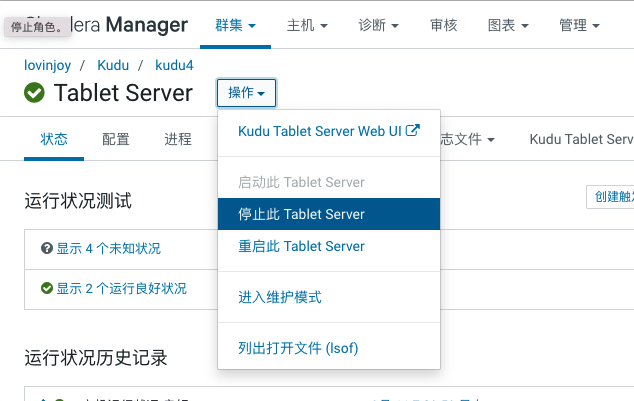The height and width of the screenshot is (401, 634).
Task: Choose 重启此 Tablet Server
Action: point(329,246)
